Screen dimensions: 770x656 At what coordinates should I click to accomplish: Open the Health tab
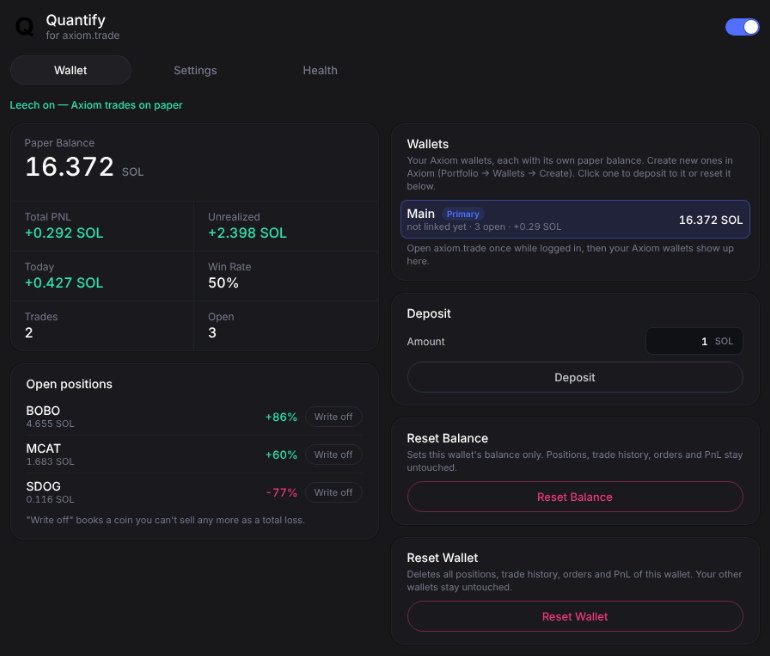(x=320, y=70)
